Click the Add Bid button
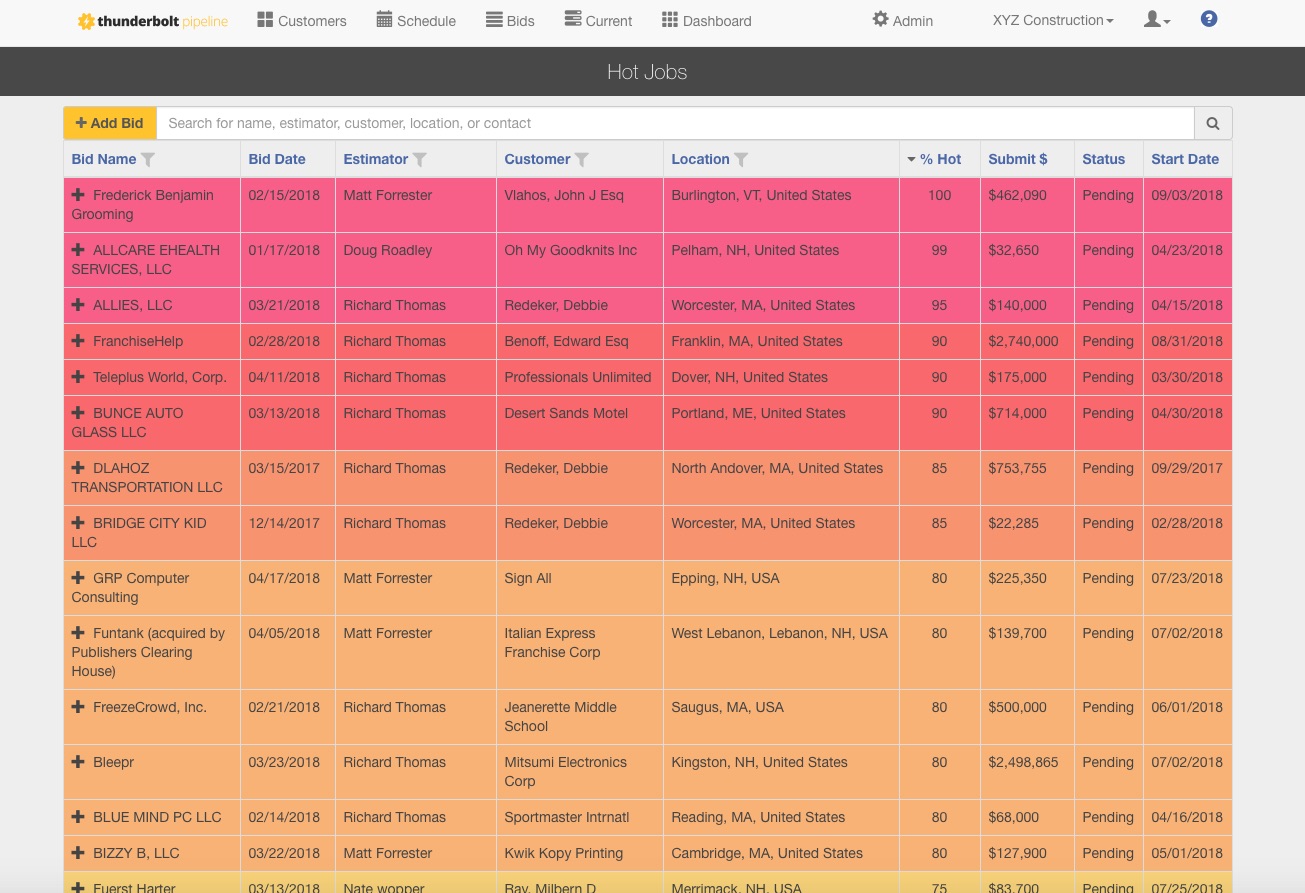Viewport: 1305px width, 893px height. (110, 123)
